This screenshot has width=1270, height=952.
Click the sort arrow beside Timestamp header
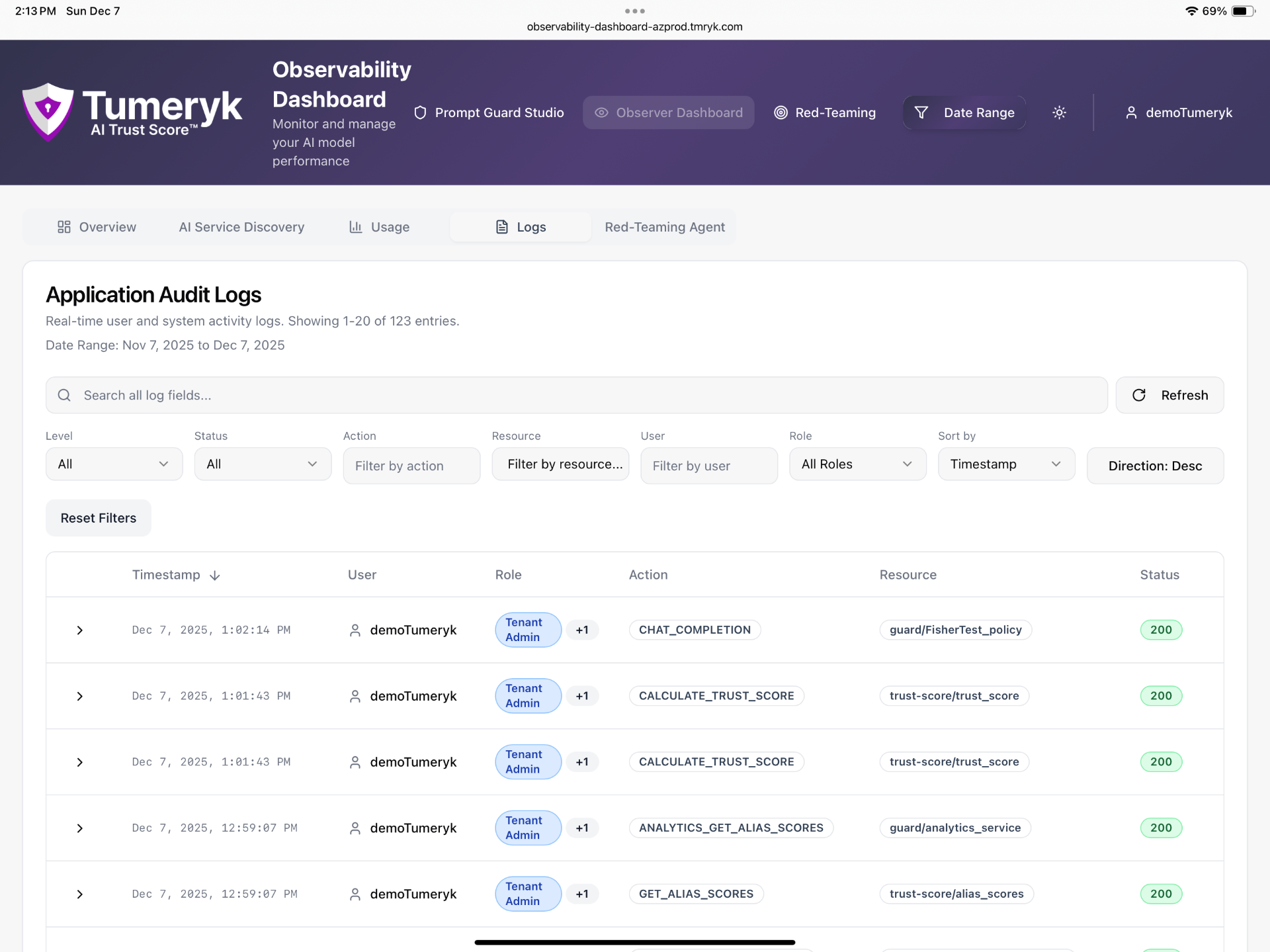tap(214, 576)
